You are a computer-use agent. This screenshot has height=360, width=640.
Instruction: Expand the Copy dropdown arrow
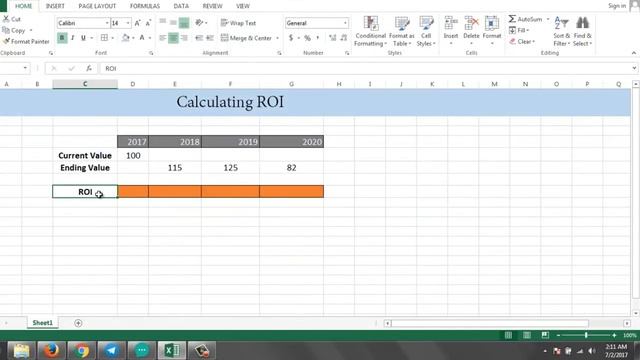31,30
